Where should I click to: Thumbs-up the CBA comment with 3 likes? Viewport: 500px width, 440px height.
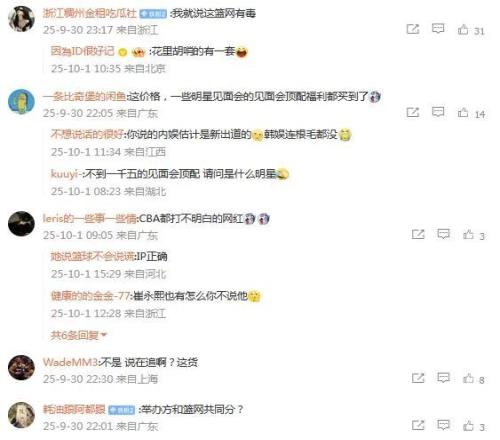tap(468, 235)
